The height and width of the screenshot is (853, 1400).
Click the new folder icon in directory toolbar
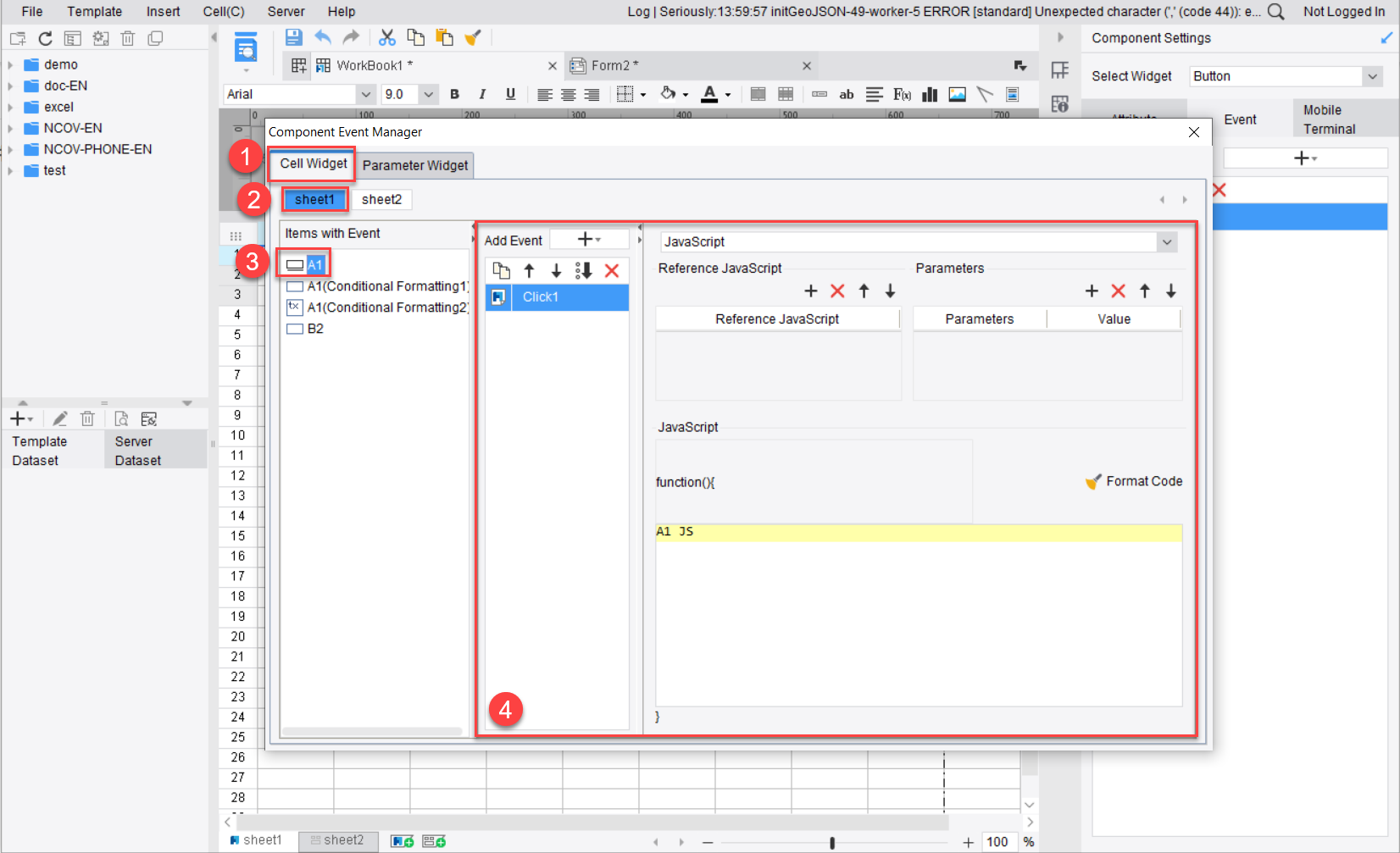point(18,38)
